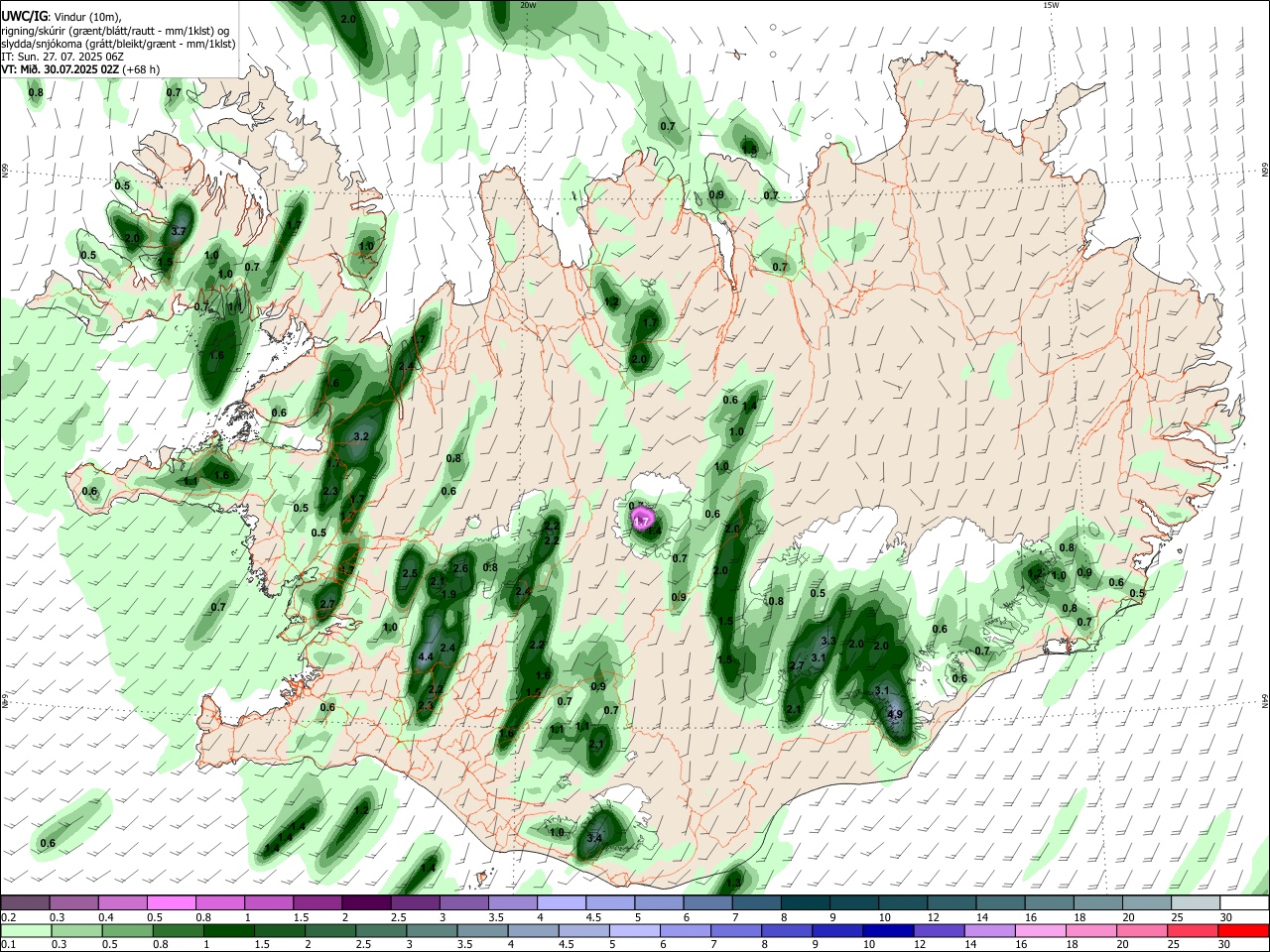
Task: Click the 20W longitude label
Action: 528,5
